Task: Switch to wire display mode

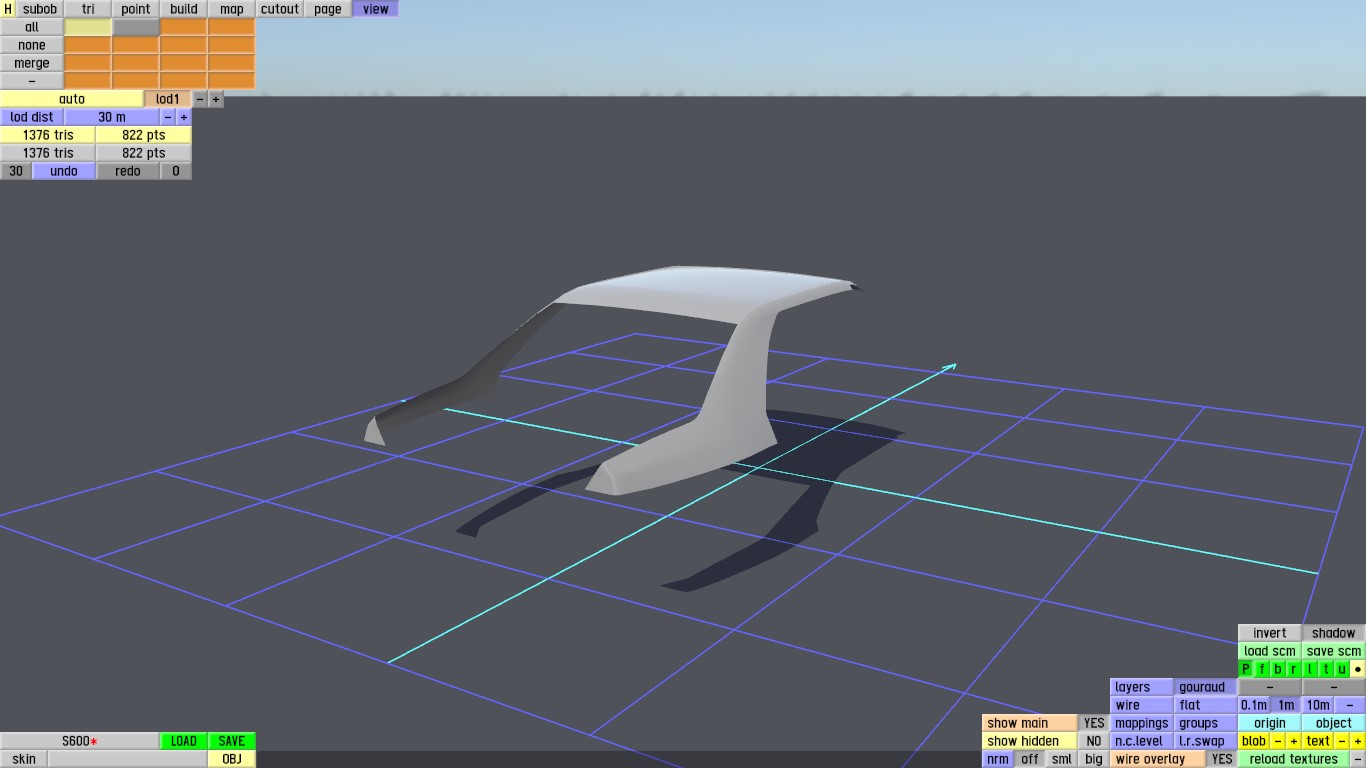Action: 1142,705
